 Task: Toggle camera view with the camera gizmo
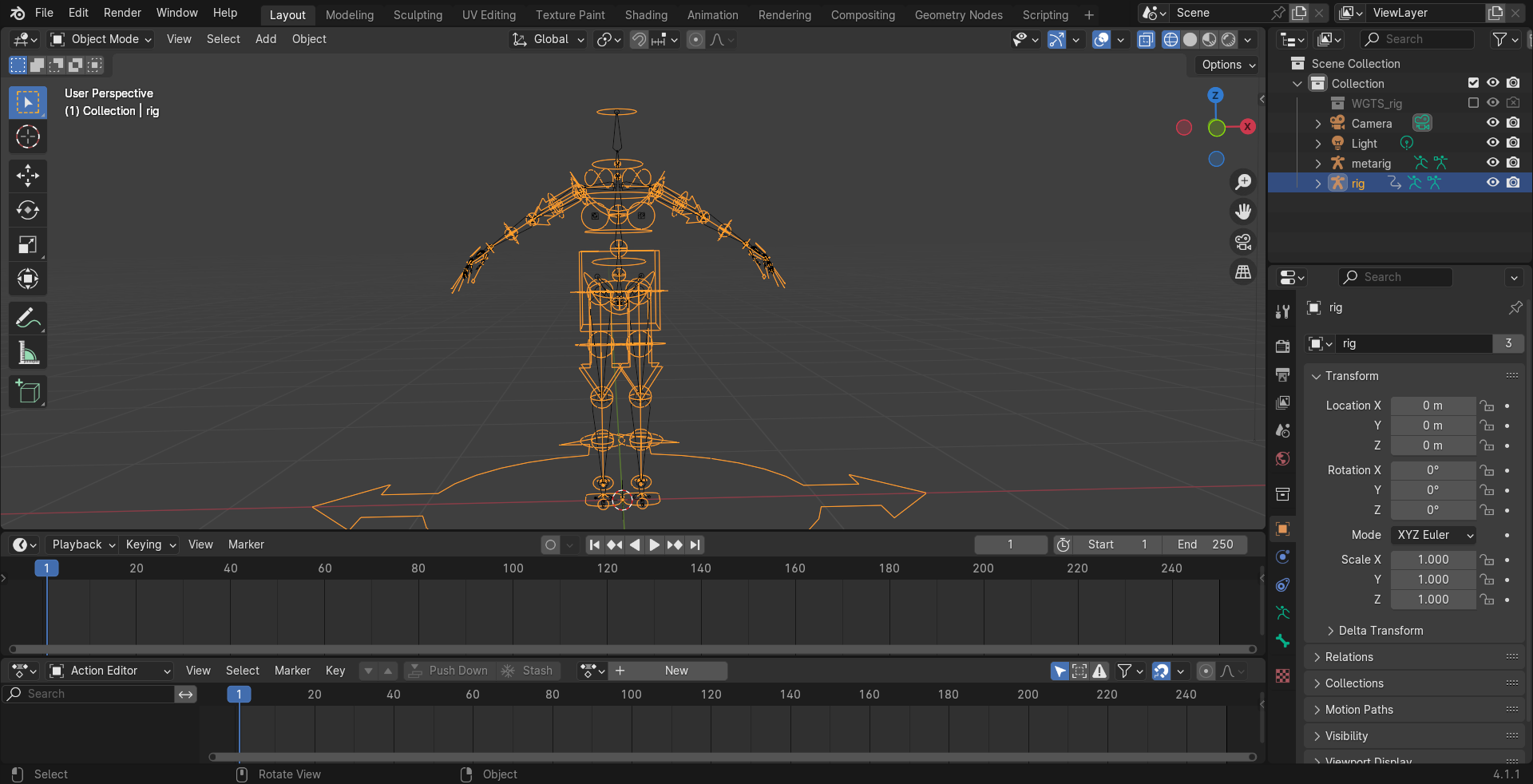click(1243, 242)
